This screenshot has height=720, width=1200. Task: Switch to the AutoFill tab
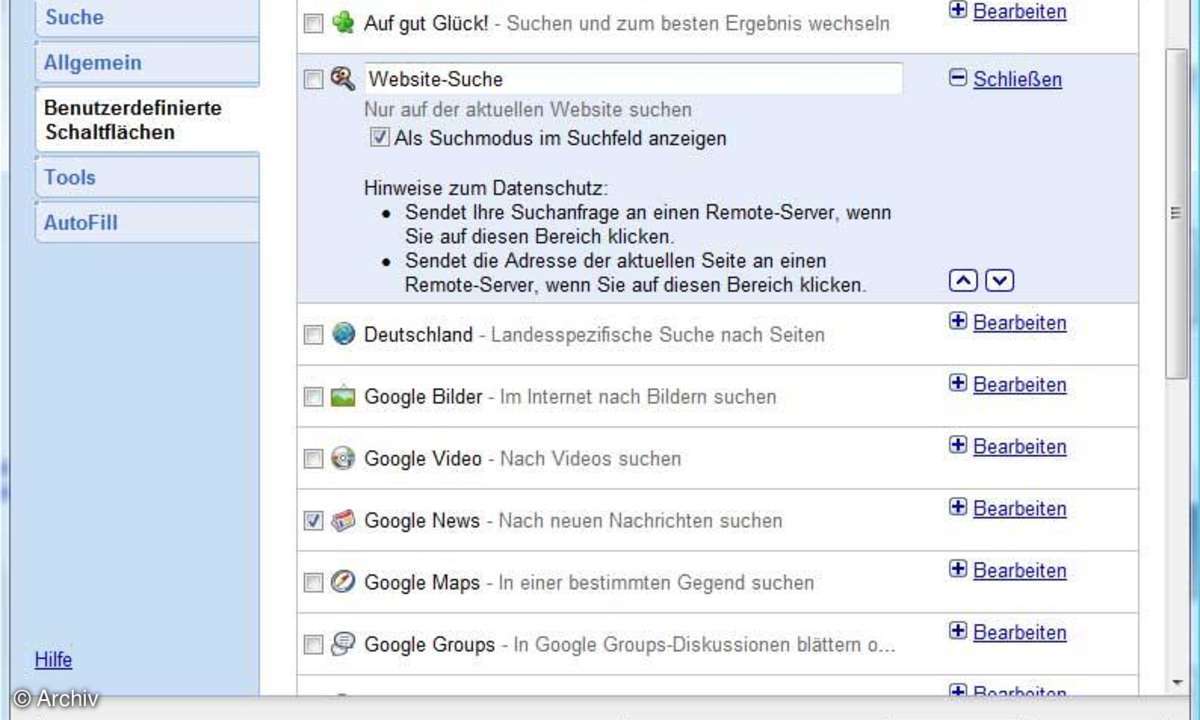pos(147,223)
